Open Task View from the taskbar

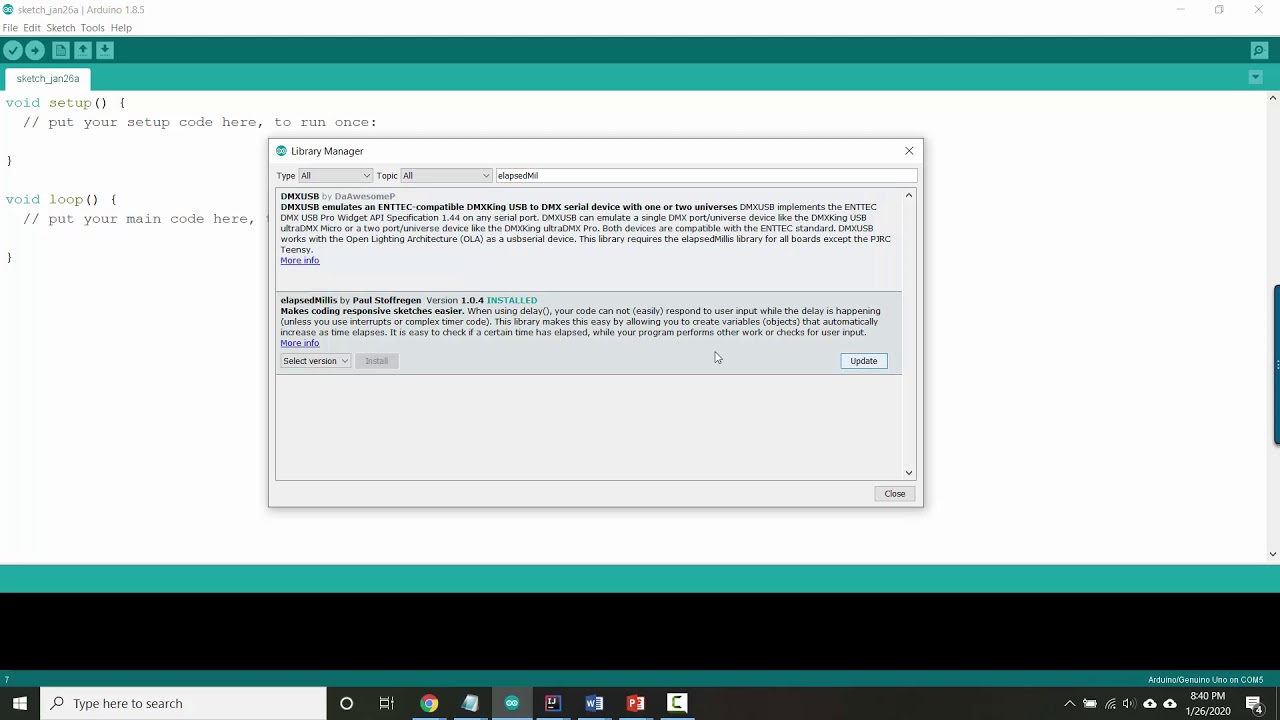tap(387, 703)
